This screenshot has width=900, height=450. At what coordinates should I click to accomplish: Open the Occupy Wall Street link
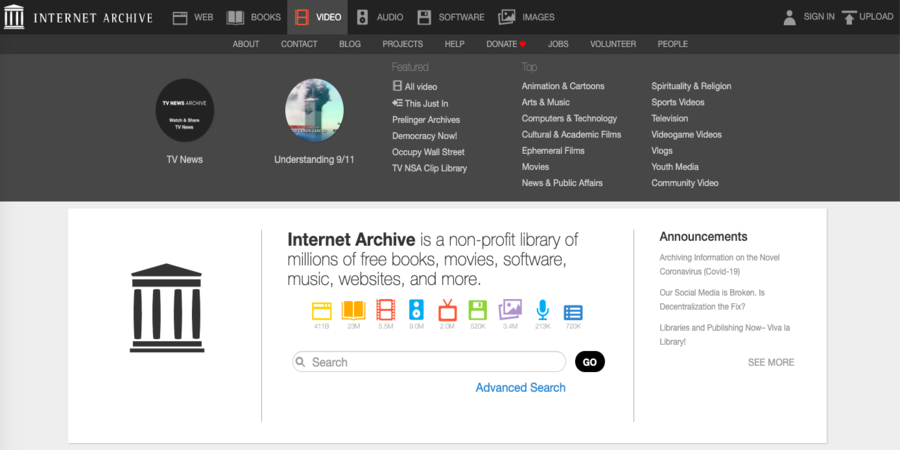(x=428, y=152)
